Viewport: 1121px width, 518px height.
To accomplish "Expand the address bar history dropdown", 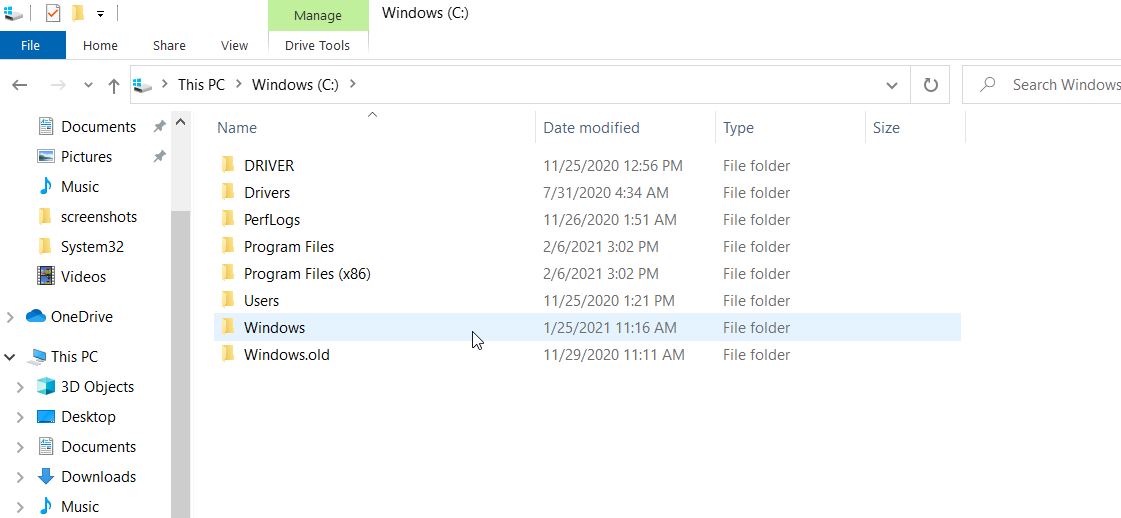I will 892,85.
